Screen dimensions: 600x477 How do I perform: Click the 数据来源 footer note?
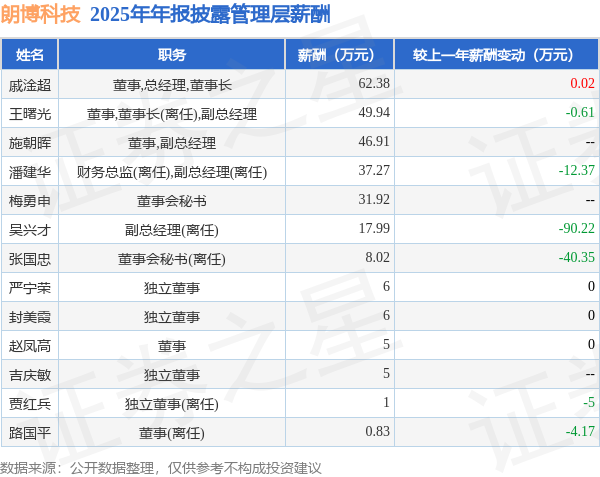tap(161, 468)
